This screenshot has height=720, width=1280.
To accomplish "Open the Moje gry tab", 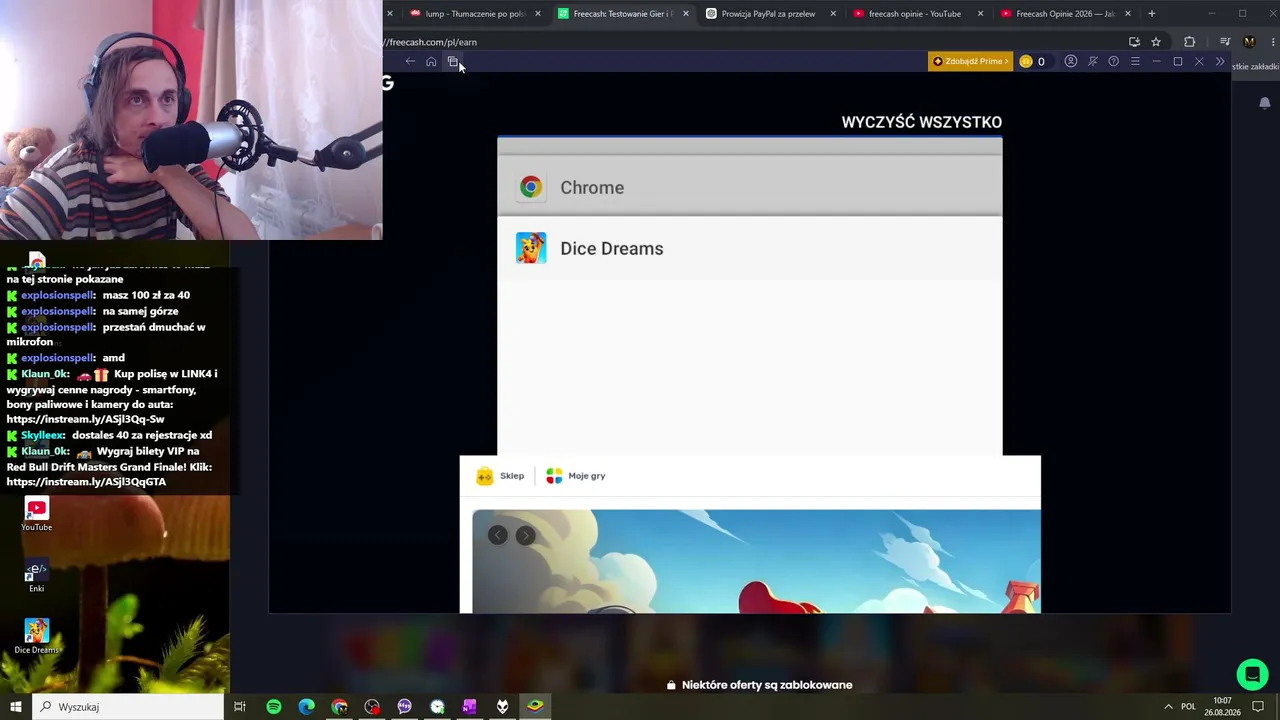I will point(575,476).
